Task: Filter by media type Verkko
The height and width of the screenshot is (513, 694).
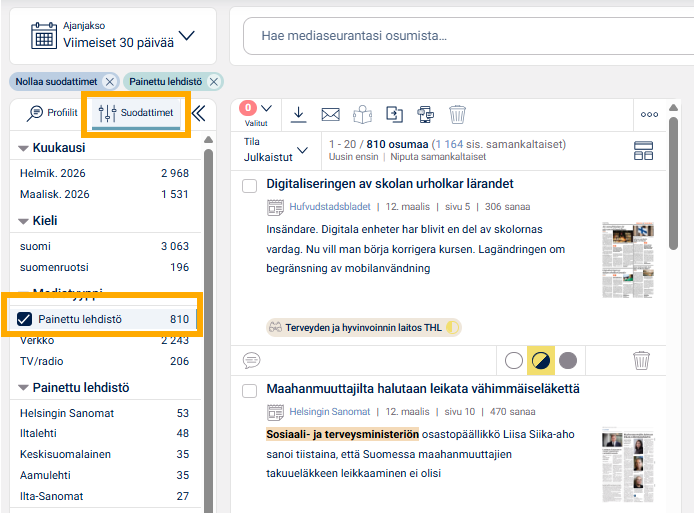Action: 104,340
